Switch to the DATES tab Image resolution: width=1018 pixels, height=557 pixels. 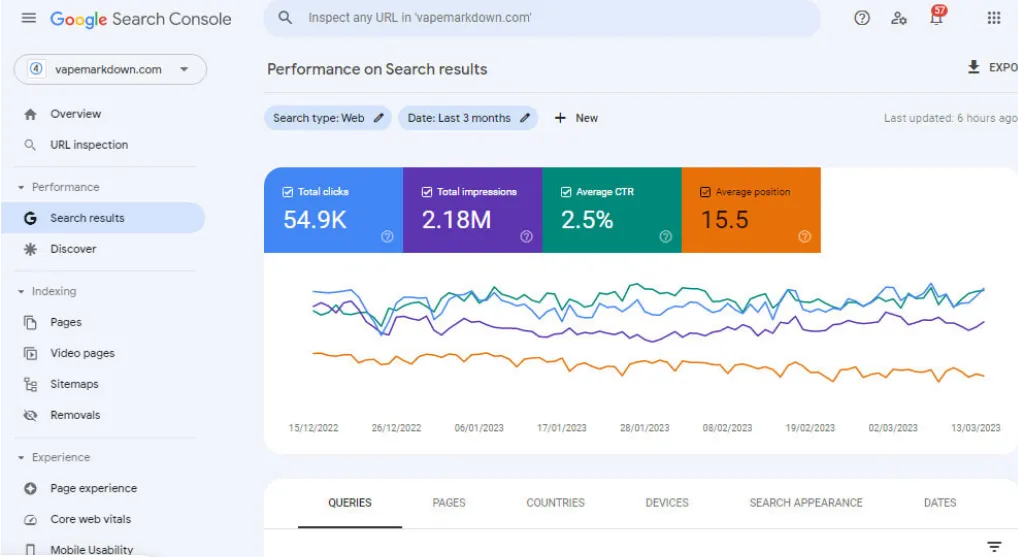939,503
